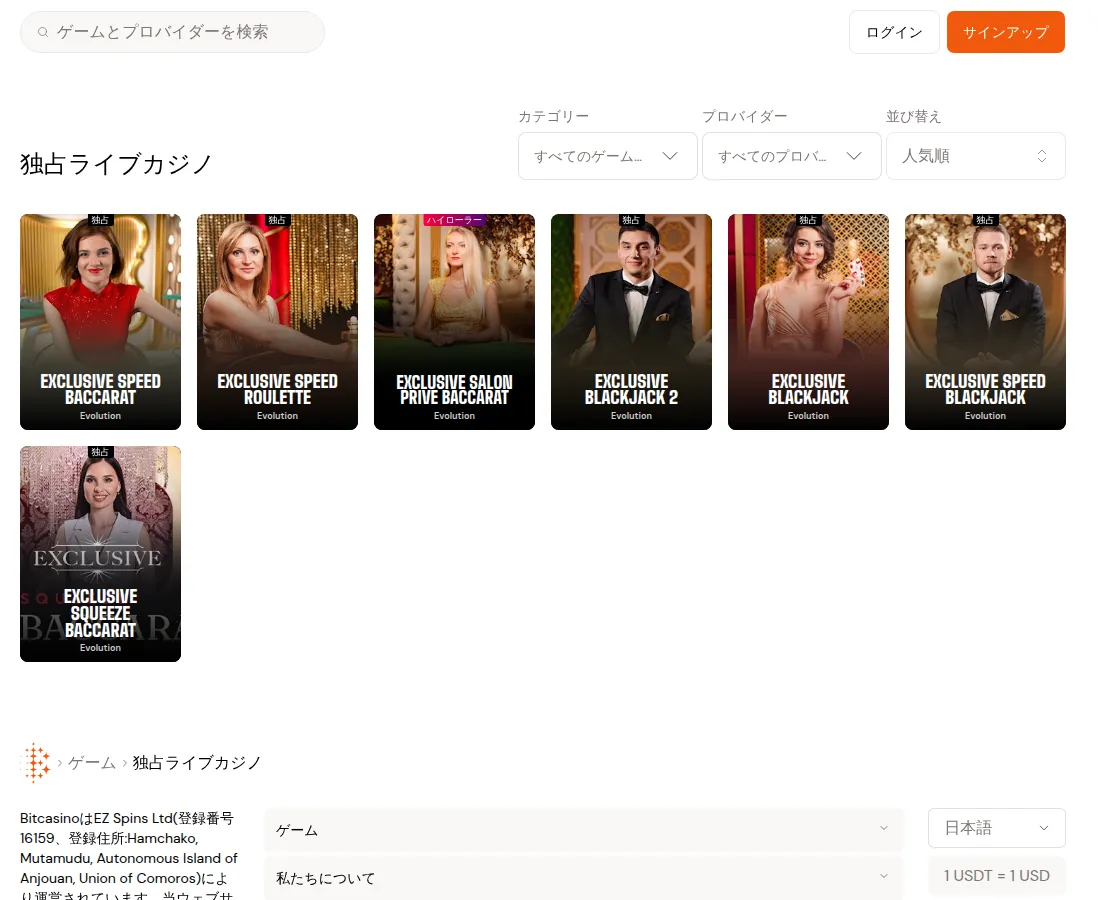This screenshot has width=1098, height=900.
Task: Click the 独占 badge on Speed Roulette
Action: coord(277,220)
